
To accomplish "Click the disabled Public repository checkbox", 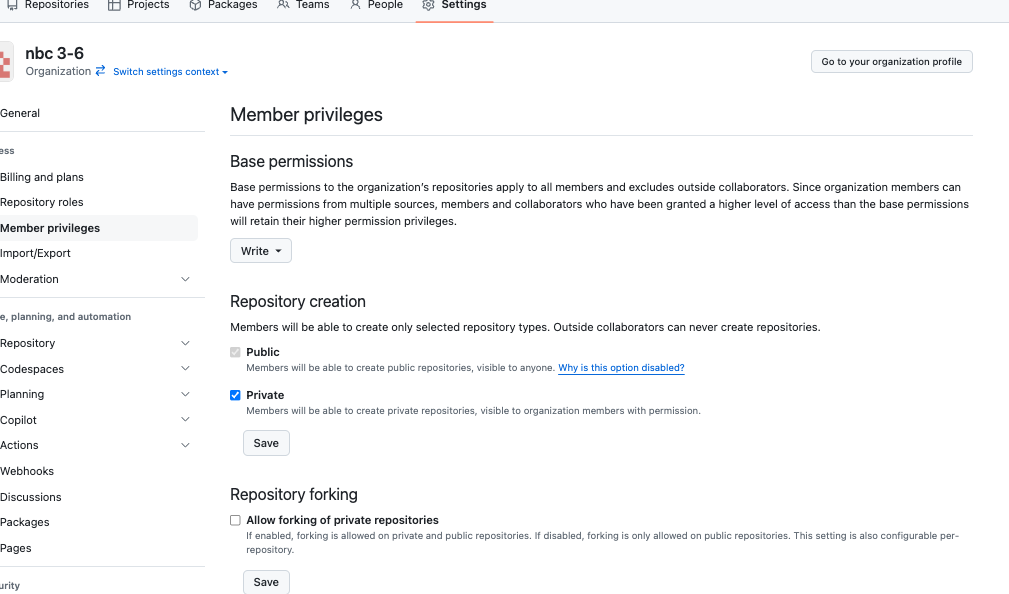I will click(x=236, y=352).
